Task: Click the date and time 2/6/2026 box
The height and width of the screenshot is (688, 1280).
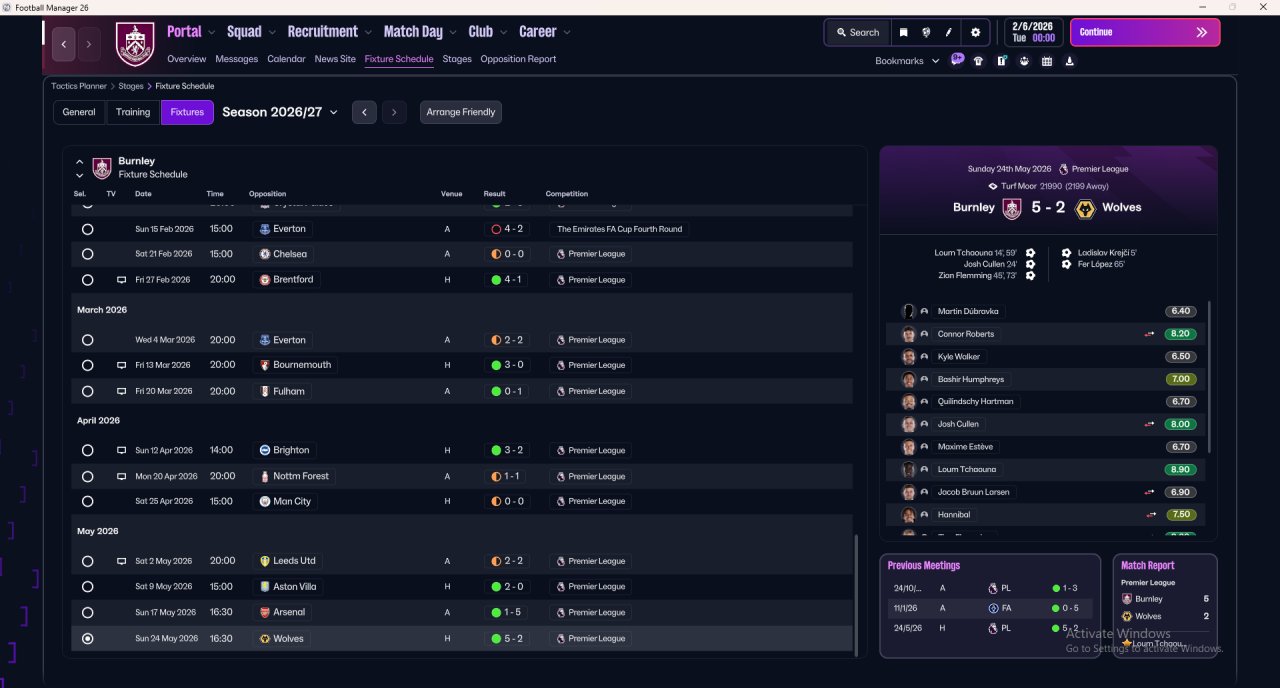Action: tap(1032, 32)
